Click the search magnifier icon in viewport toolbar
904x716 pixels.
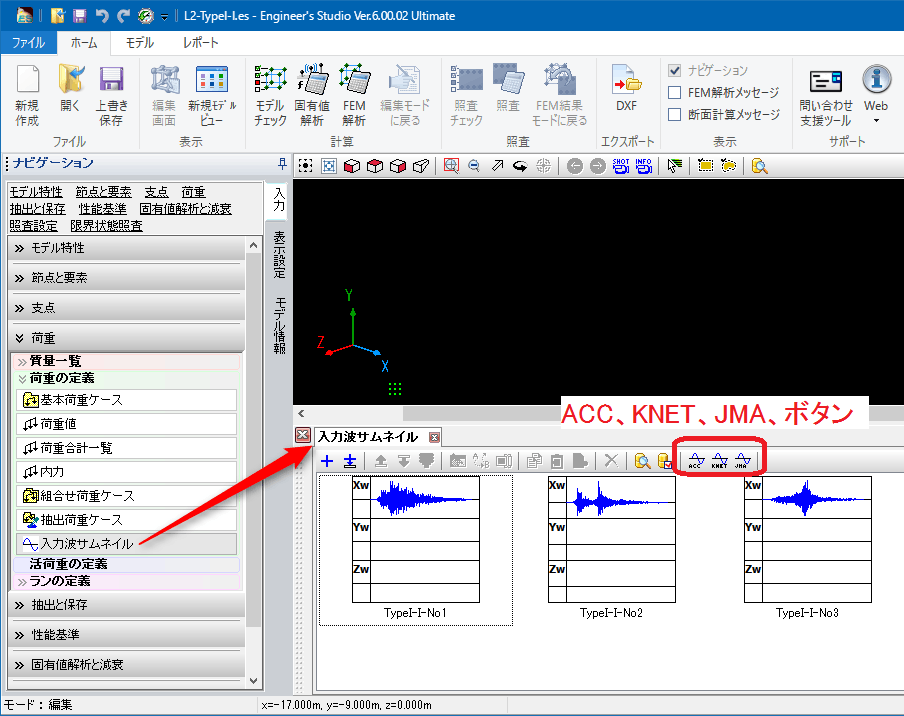pos(759,166)
